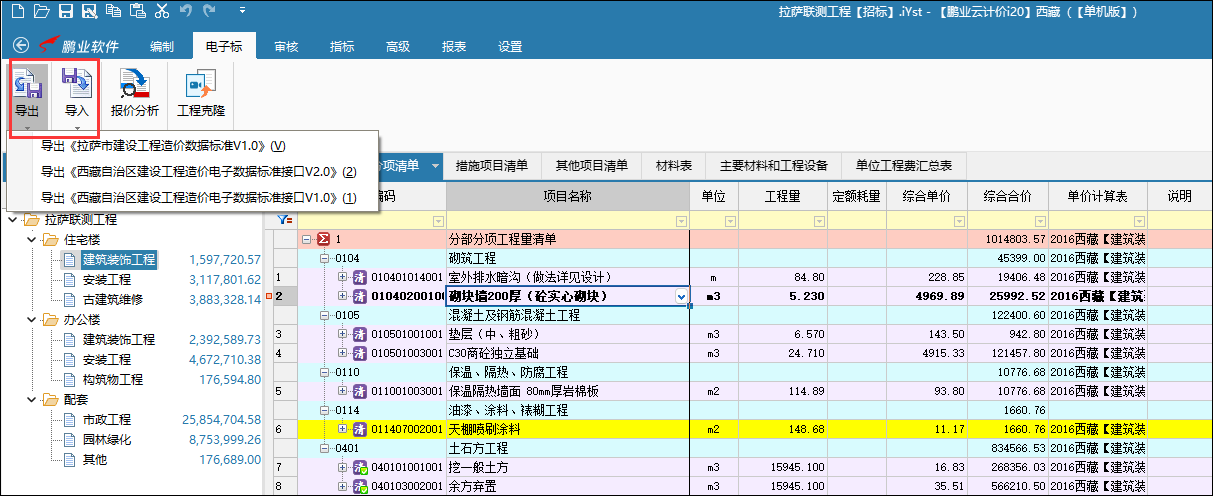Click the Save icon in quick access toolbar
1213x496 pixels.
65,11
